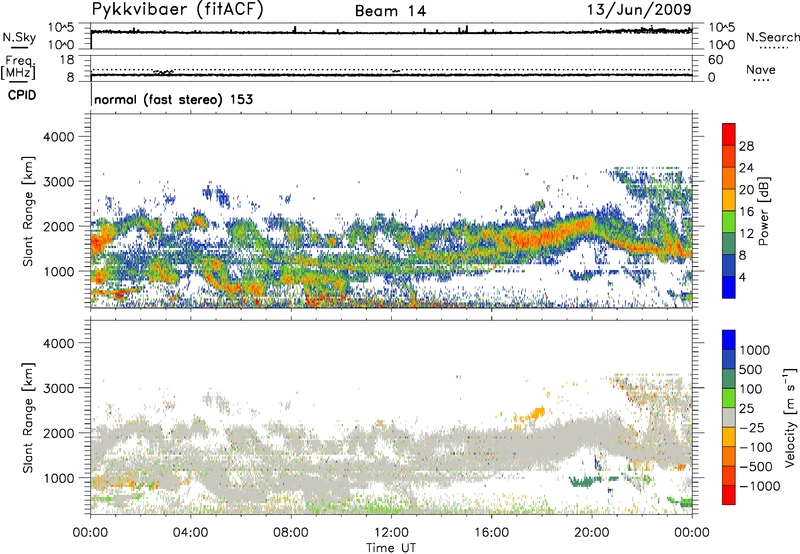The image size is (800, 554).
Task: Select the 3000 tick of the power panel
Action: [x=59, y=182]
